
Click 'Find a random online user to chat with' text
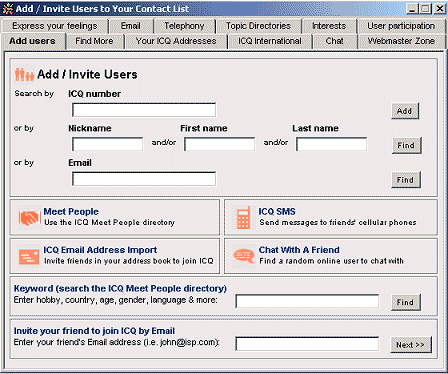[331, 261]
